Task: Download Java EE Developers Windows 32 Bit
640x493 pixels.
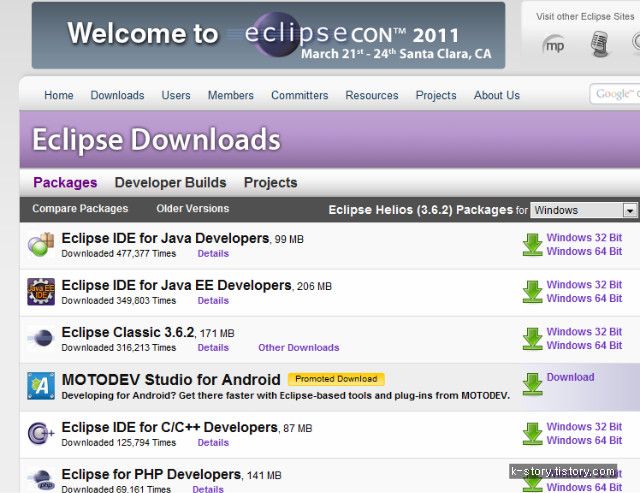Action: tap(584, 284)
